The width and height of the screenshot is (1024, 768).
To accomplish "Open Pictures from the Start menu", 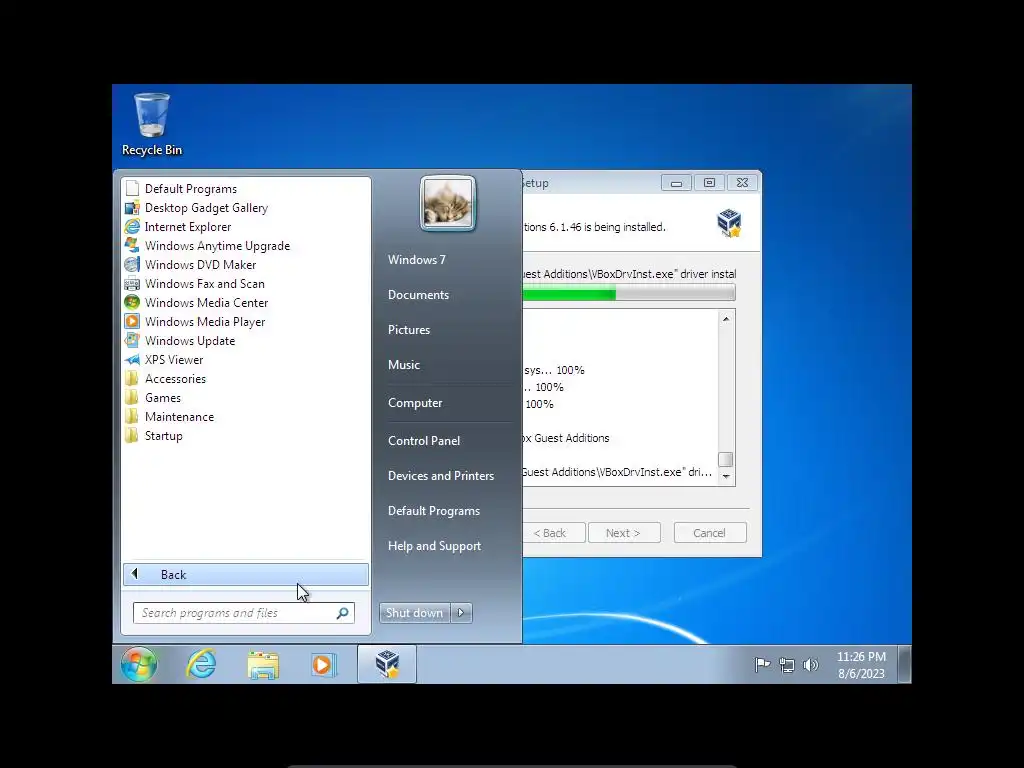I will pos(409,330).
